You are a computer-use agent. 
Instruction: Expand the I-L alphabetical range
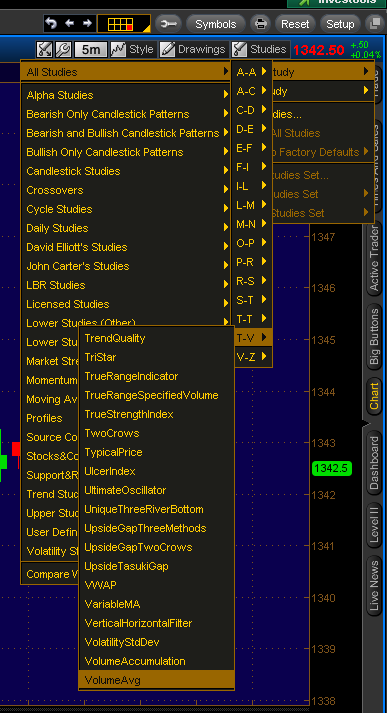(x=251, y=186)
